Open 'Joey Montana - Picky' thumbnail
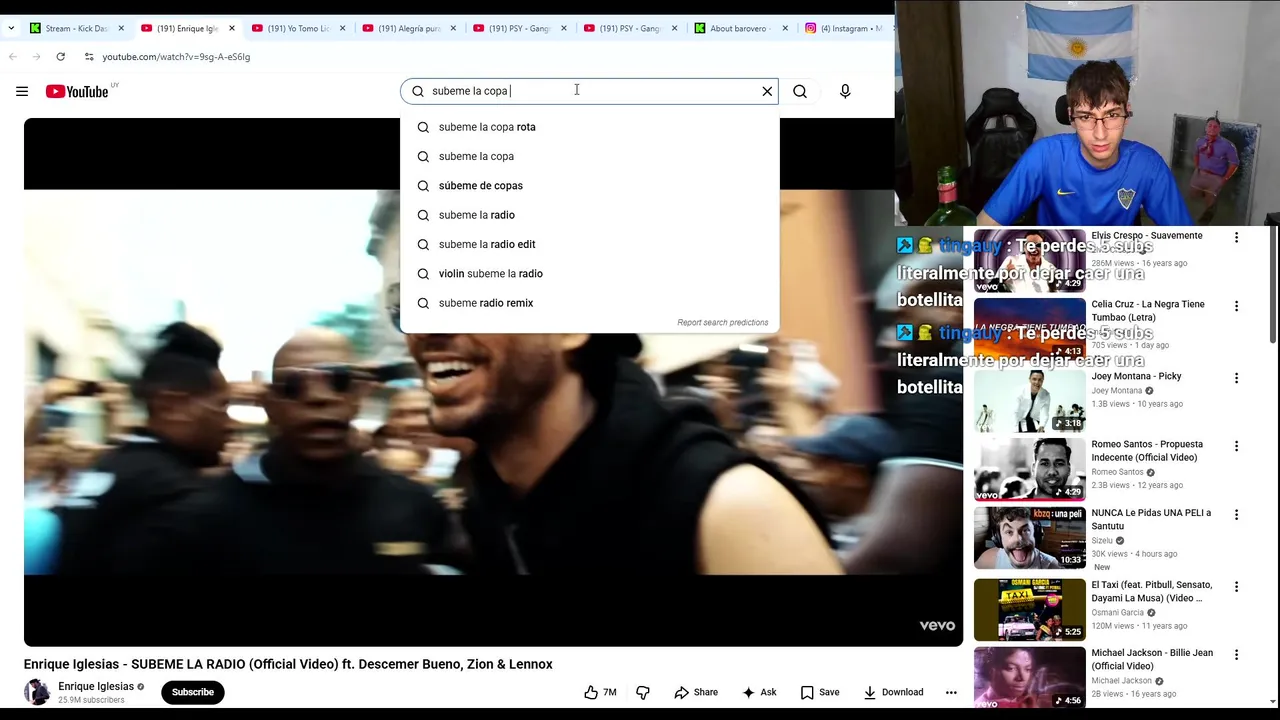 tap(1030, 401)
